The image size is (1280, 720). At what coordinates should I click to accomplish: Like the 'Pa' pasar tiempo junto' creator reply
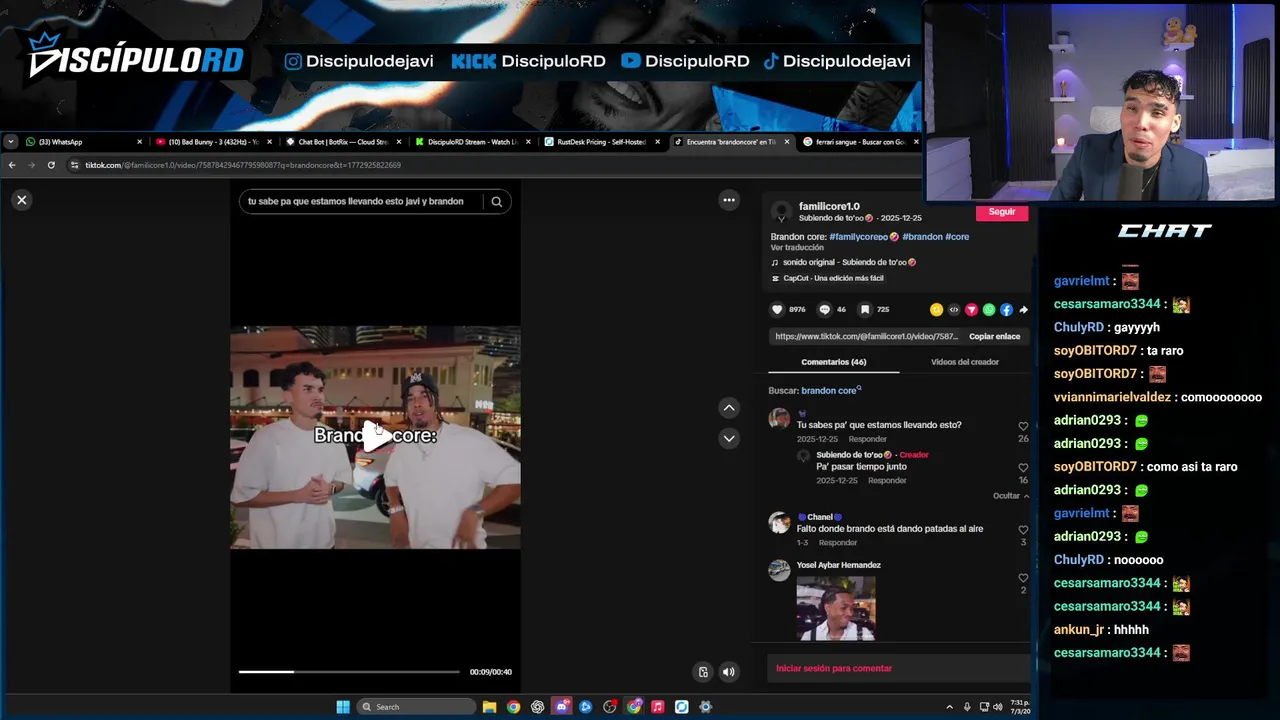tap(1023, 468)
